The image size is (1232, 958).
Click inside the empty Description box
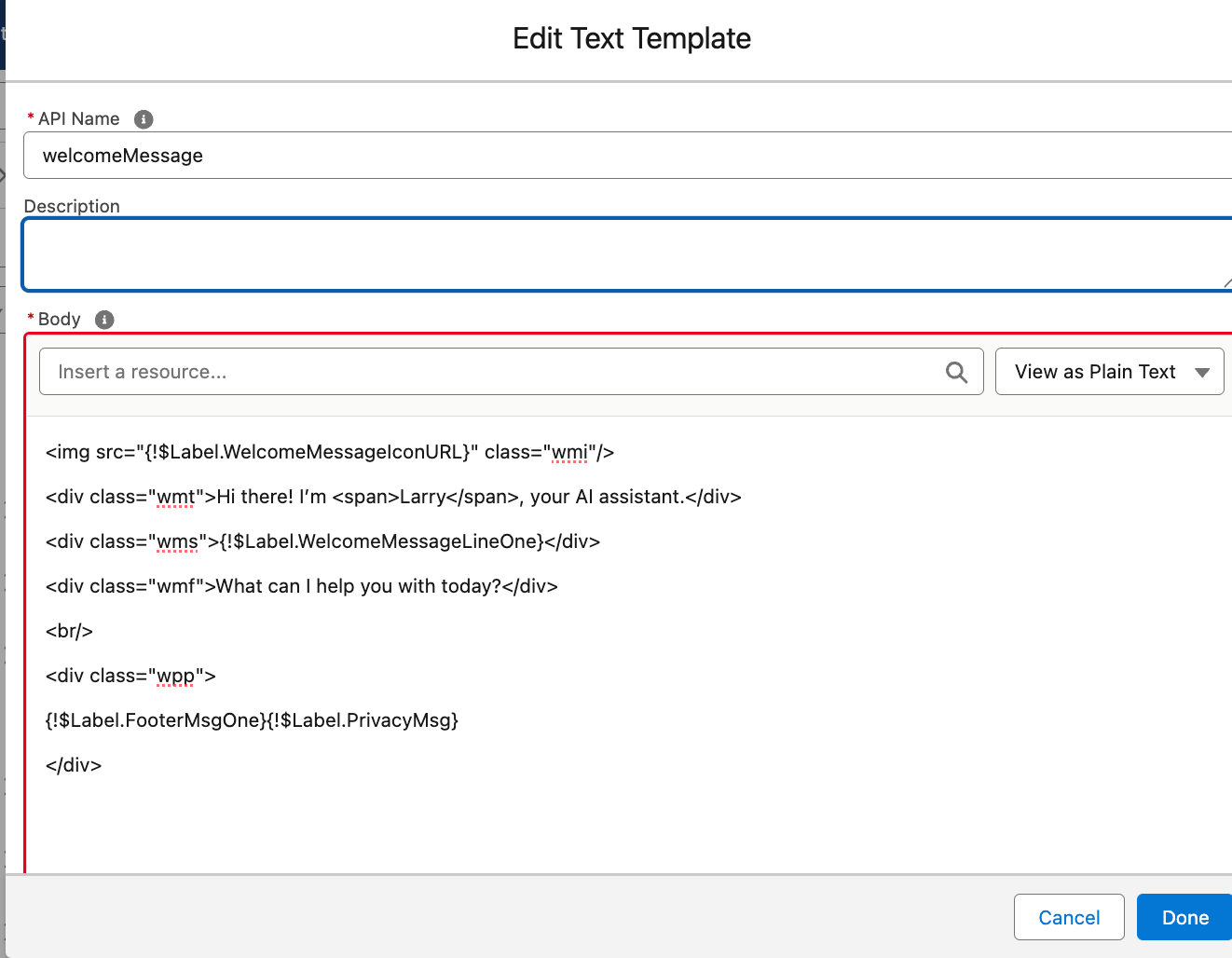373,253
